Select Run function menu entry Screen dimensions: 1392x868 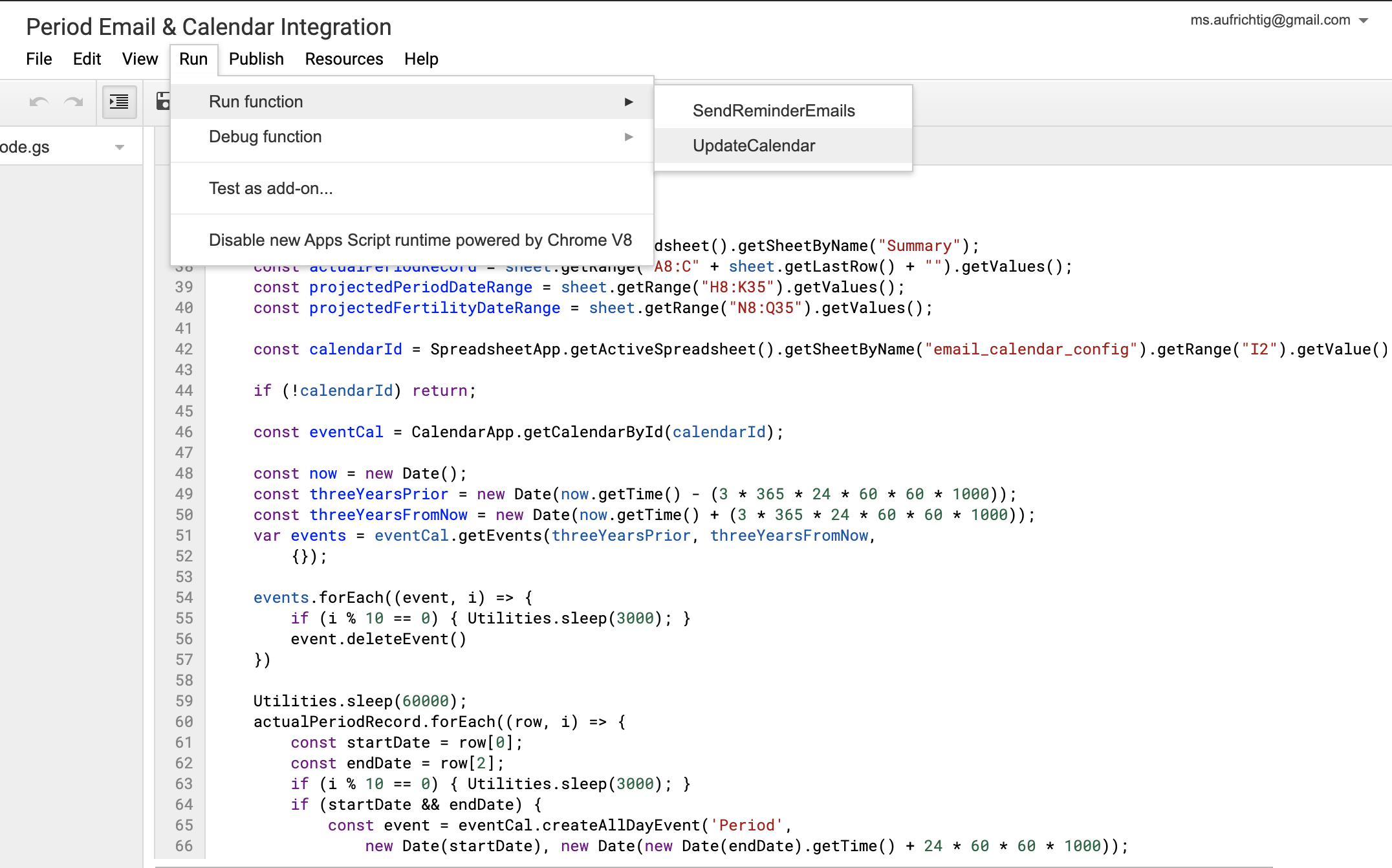click(412, 102)
